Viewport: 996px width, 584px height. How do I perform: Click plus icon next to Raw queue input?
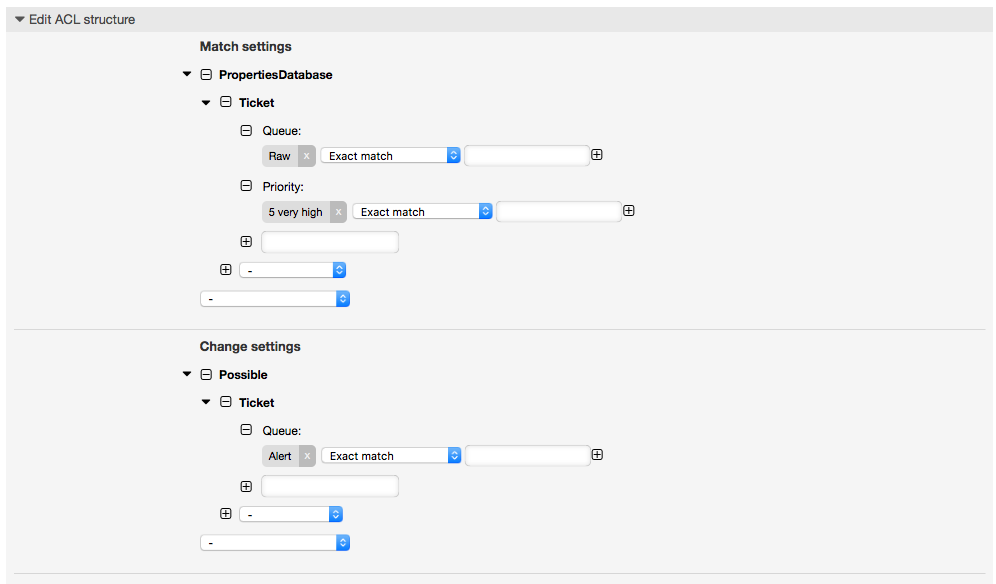point(597,155)
